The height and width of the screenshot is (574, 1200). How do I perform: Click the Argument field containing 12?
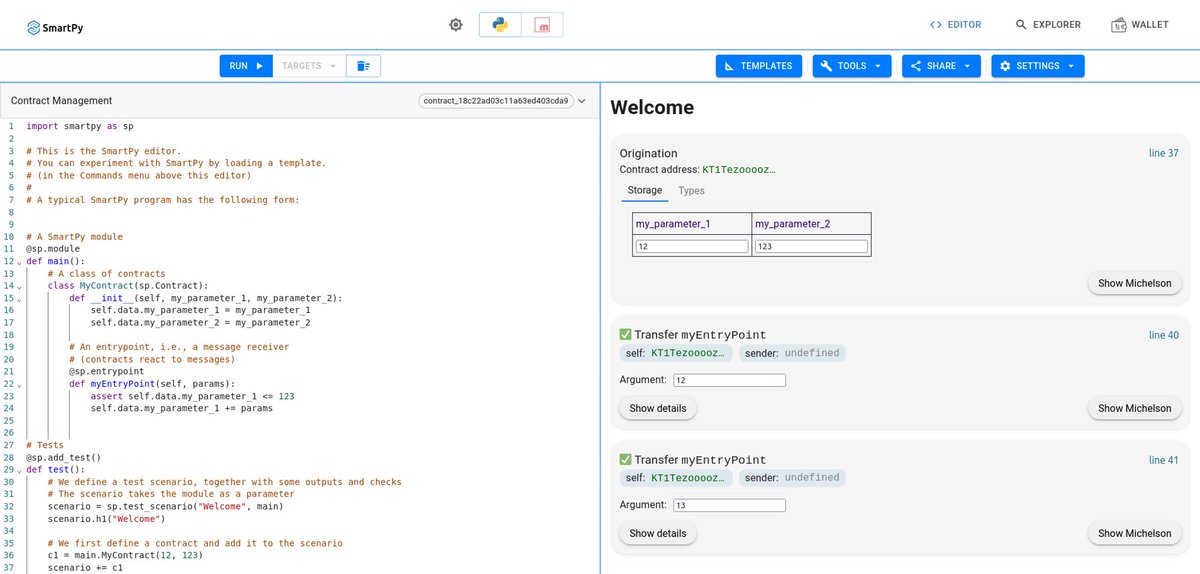729,380
